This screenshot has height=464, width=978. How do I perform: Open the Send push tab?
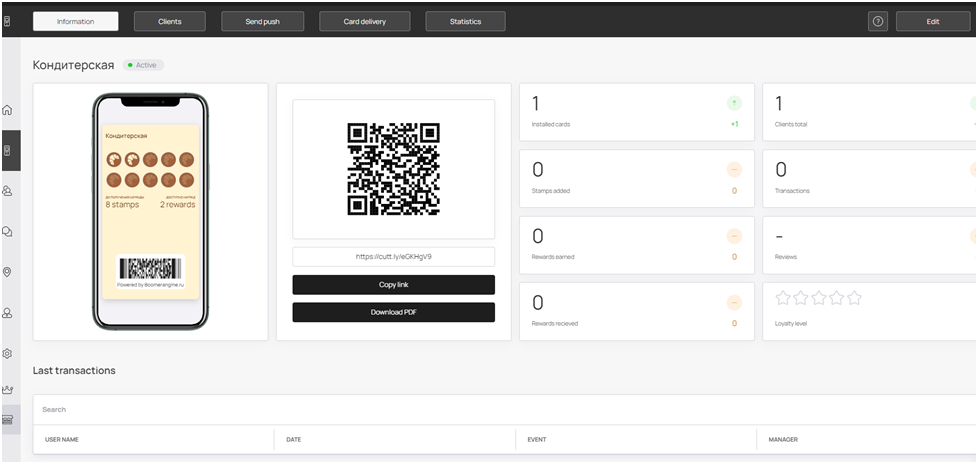click(263, 21)
